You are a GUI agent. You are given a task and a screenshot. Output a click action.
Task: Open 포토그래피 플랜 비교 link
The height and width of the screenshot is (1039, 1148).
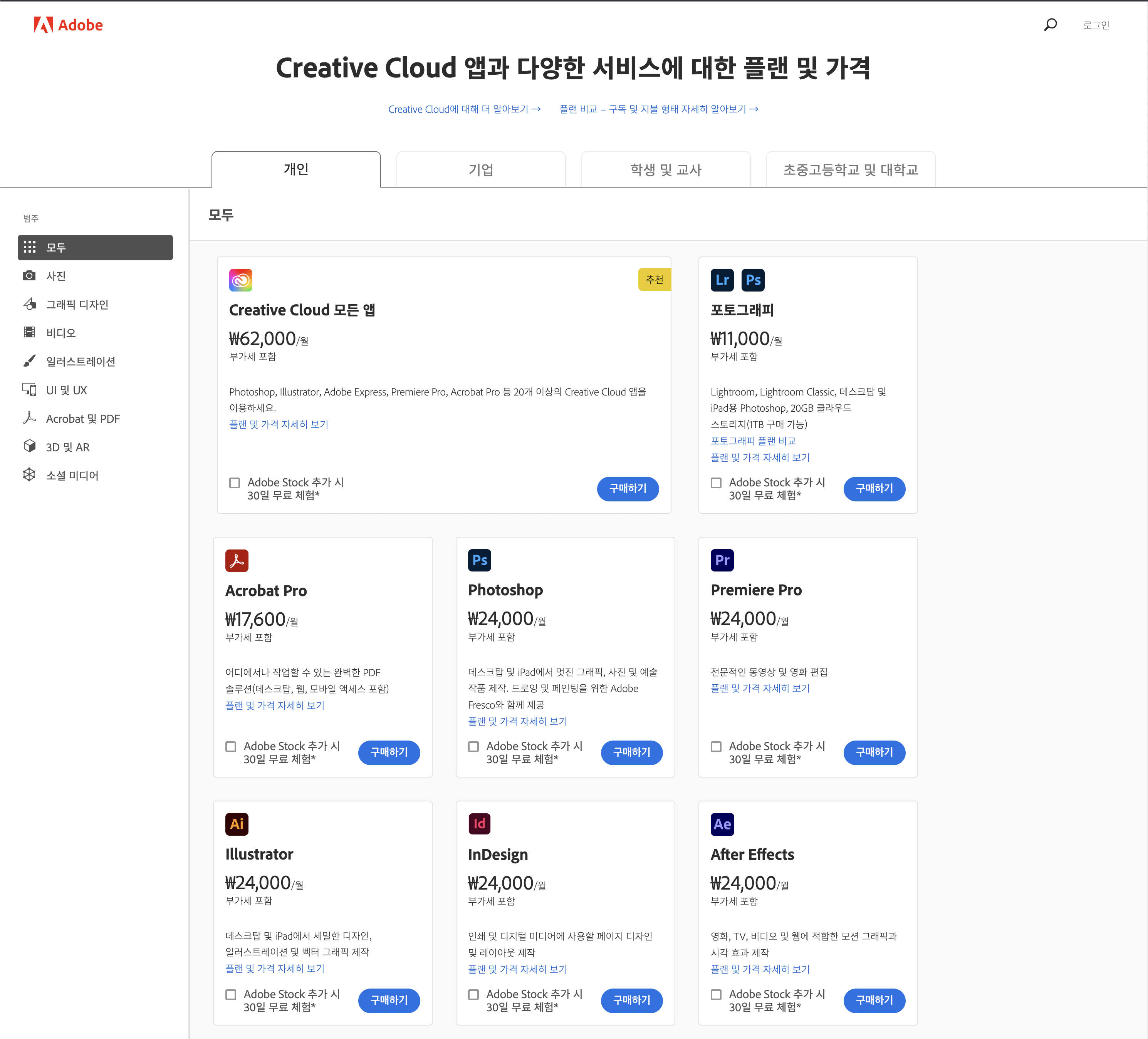tap(753, 441)
